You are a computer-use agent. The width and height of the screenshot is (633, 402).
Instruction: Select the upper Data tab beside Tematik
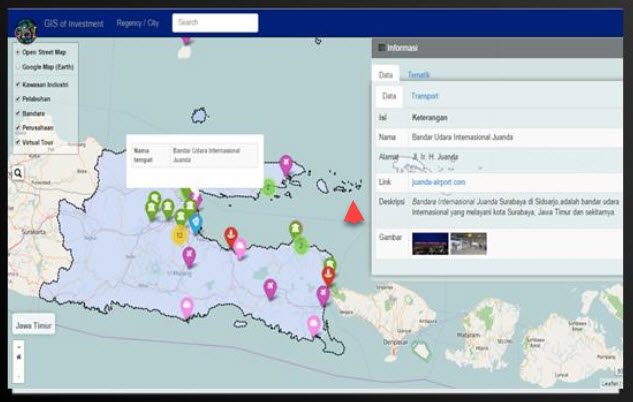click(x=386, y=75)
